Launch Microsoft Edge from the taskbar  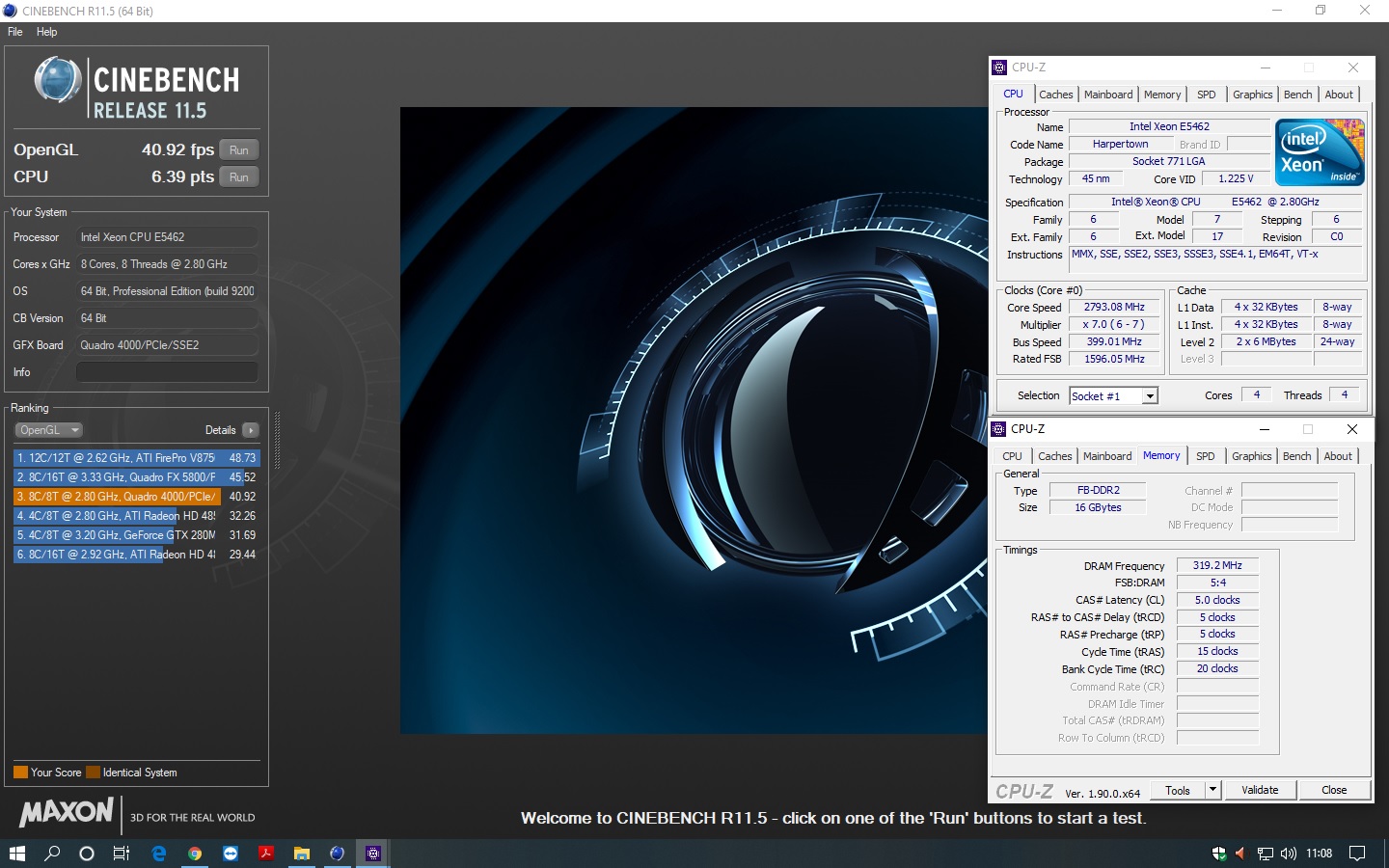pos(159,854)
